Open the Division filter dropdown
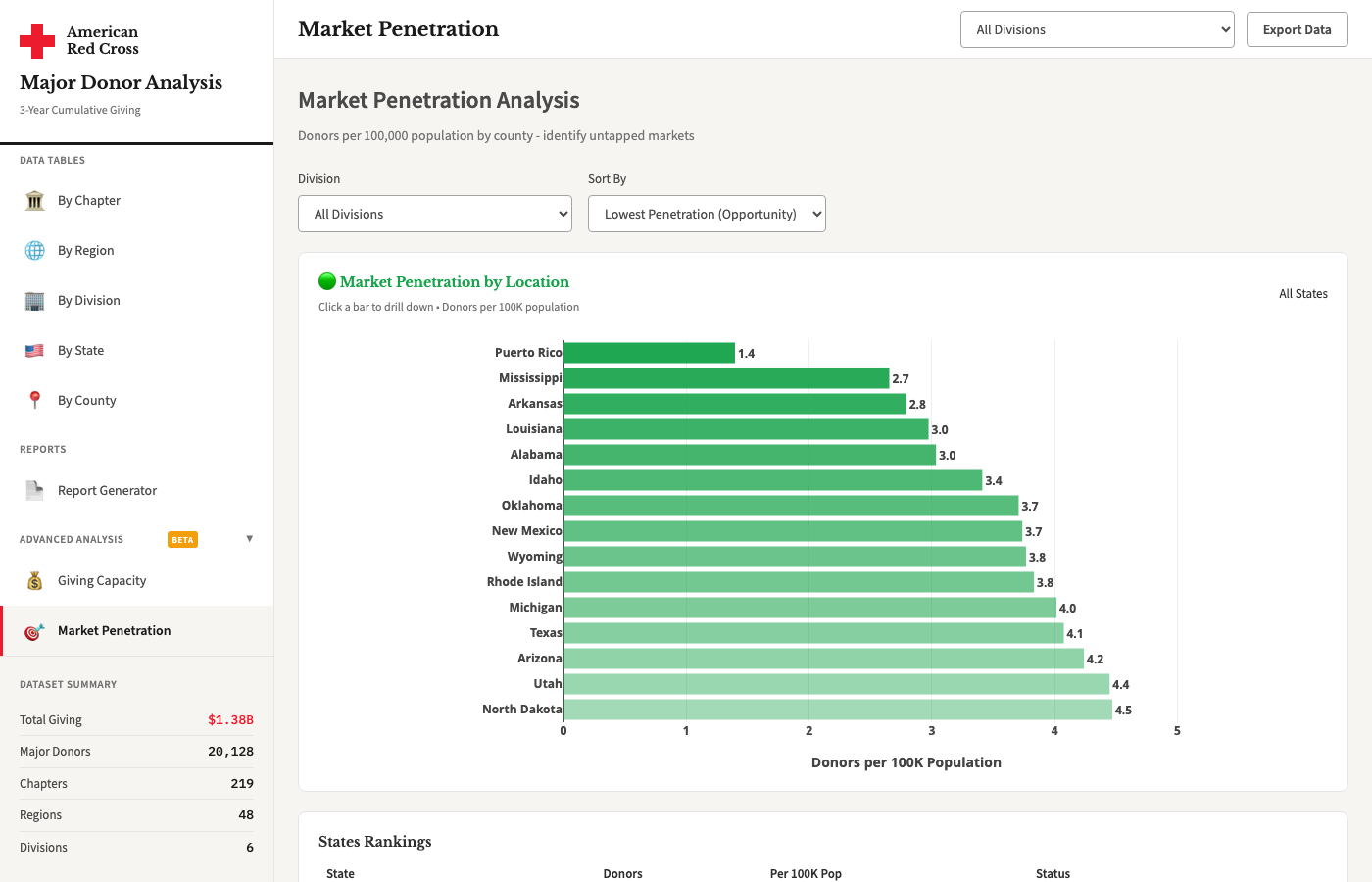Screen dimensions: 1372x882 (x=435, y=214)
